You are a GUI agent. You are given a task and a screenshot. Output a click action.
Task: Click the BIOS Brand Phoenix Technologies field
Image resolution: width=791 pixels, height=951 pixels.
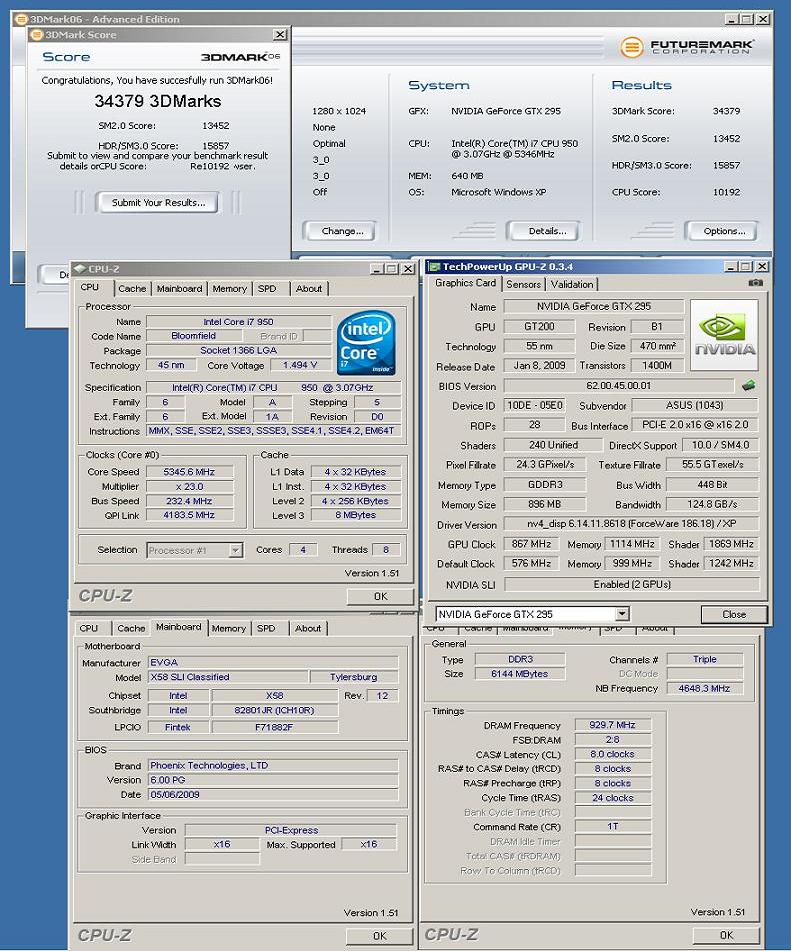pyautogui.click(x=273, y=765)
